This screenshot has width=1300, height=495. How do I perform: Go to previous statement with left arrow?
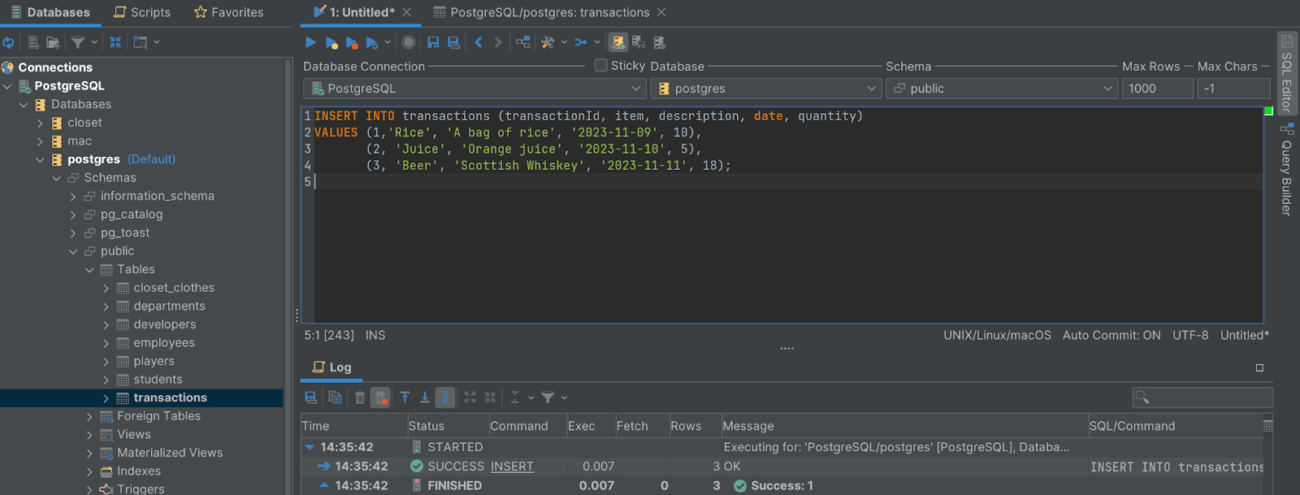click(x=478, y=42)
